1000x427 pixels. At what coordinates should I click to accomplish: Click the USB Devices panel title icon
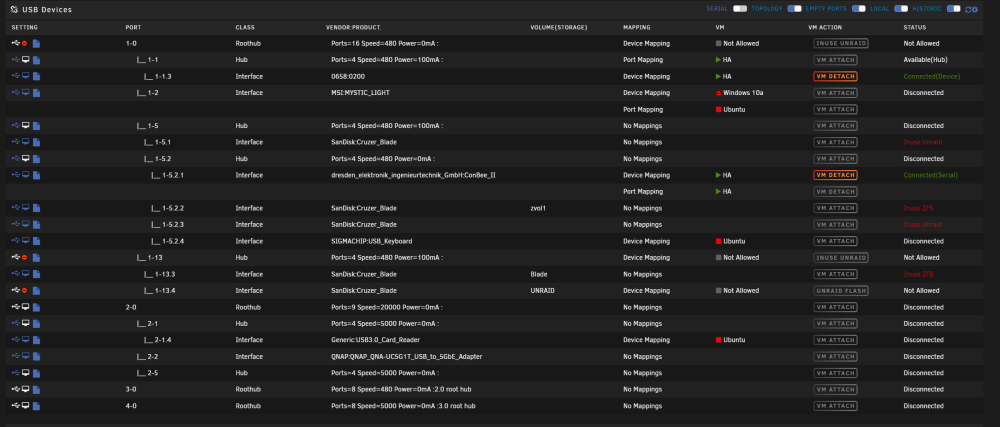(x=14, y=10)
